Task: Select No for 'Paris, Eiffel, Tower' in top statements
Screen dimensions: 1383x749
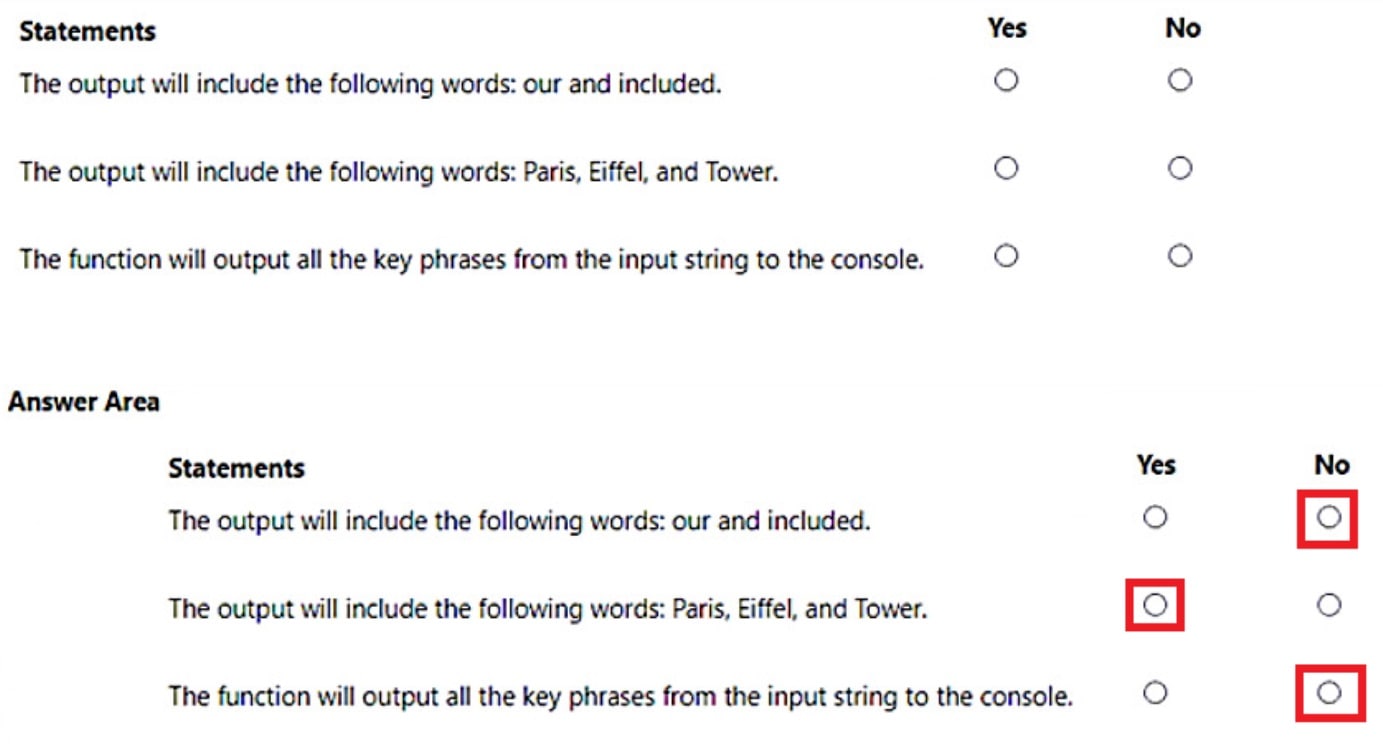Action: click(1180, 168)
